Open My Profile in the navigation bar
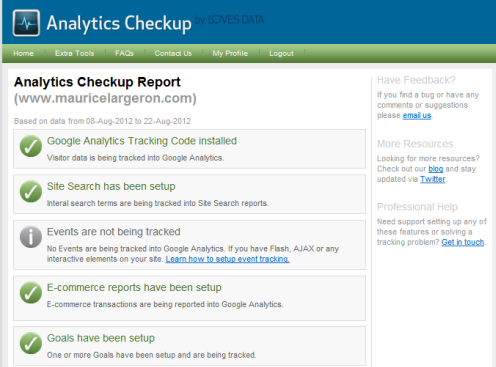The image size is (496, 367). point(230,53)
